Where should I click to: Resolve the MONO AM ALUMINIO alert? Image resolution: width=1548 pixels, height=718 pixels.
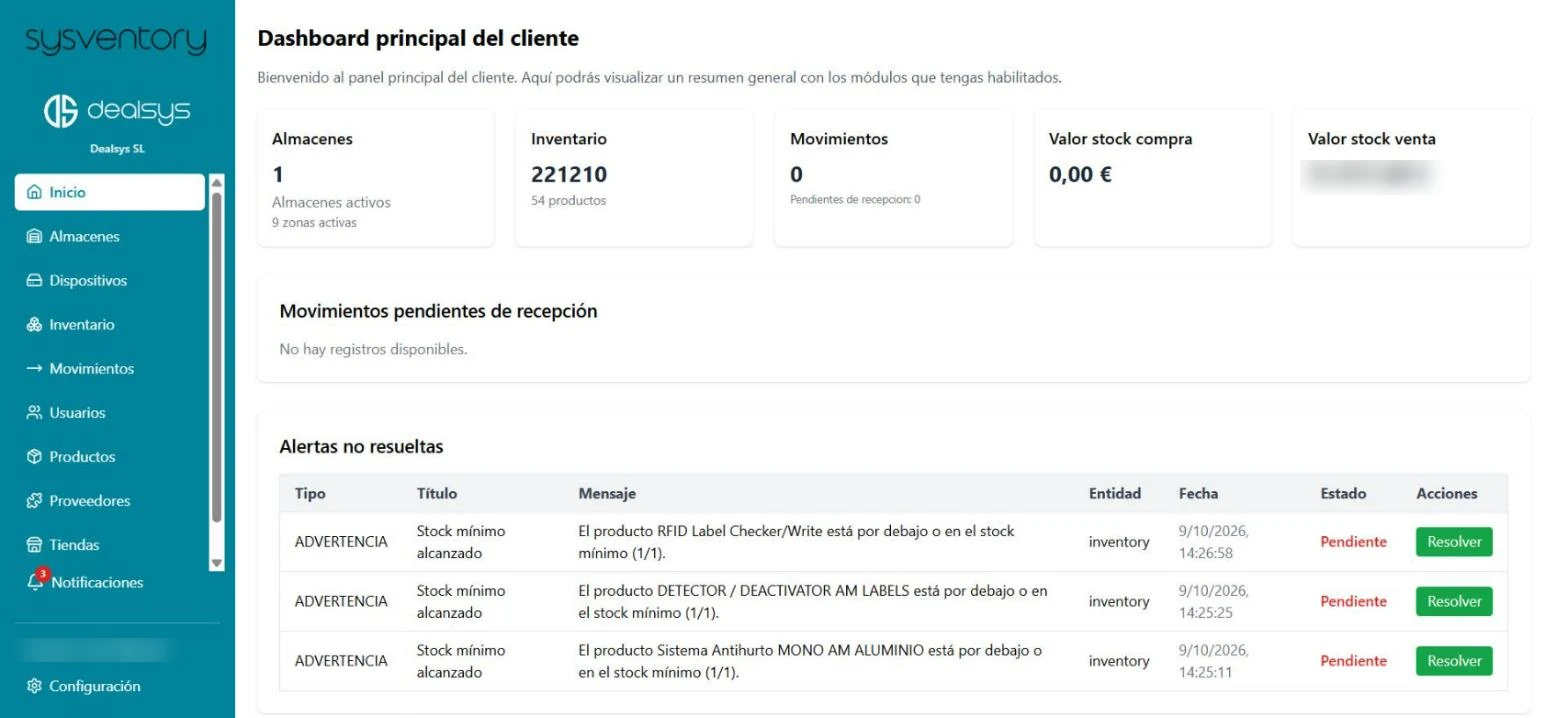1454,661
